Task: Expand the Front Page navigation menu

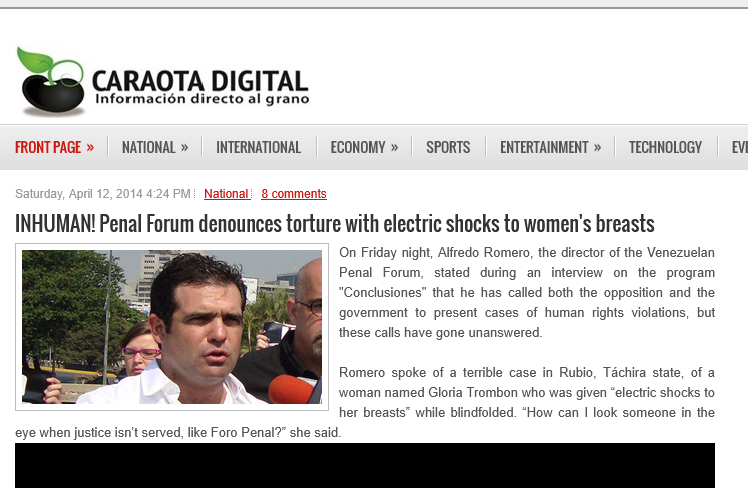Action: (54, 147)
